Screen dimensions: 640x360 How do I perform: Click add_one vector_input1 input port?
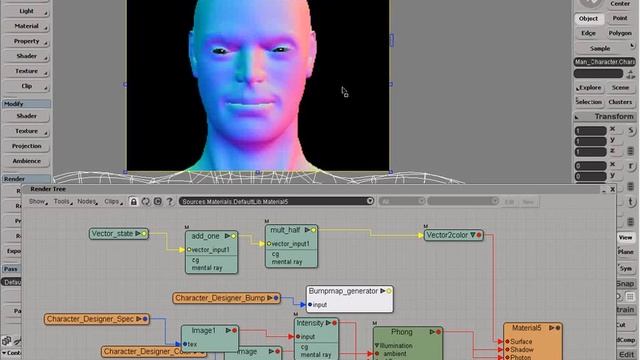189,250
